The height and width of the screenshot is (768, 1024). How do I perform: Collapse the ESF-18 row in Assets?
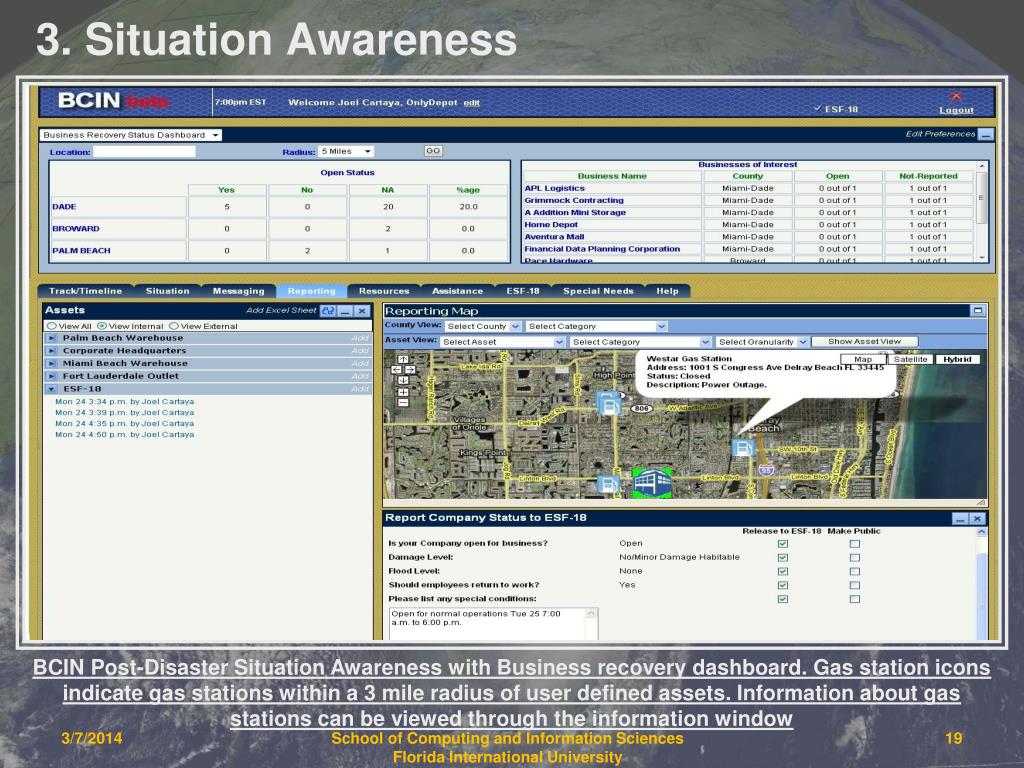coord(52,389)
